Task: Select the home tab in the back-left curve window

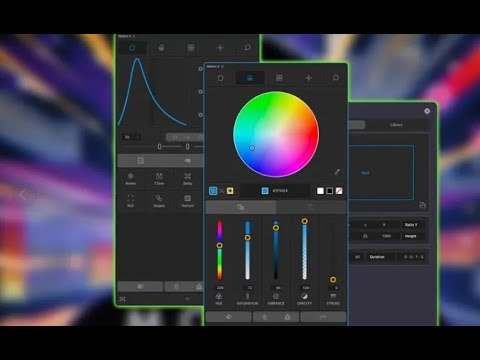Action: click(132, 48)
